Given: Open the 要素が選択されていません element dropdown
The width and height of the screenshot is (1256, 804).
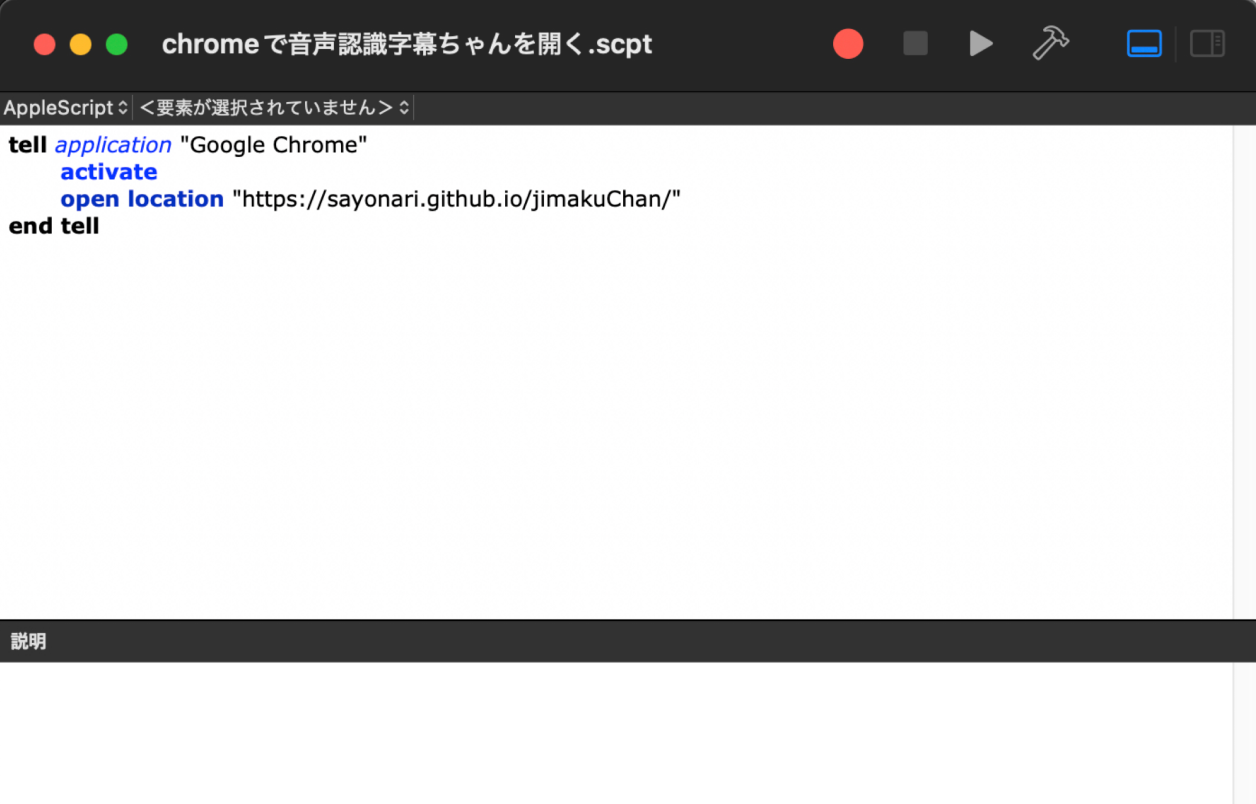Looking at the screenshot, I should (274, 107).
